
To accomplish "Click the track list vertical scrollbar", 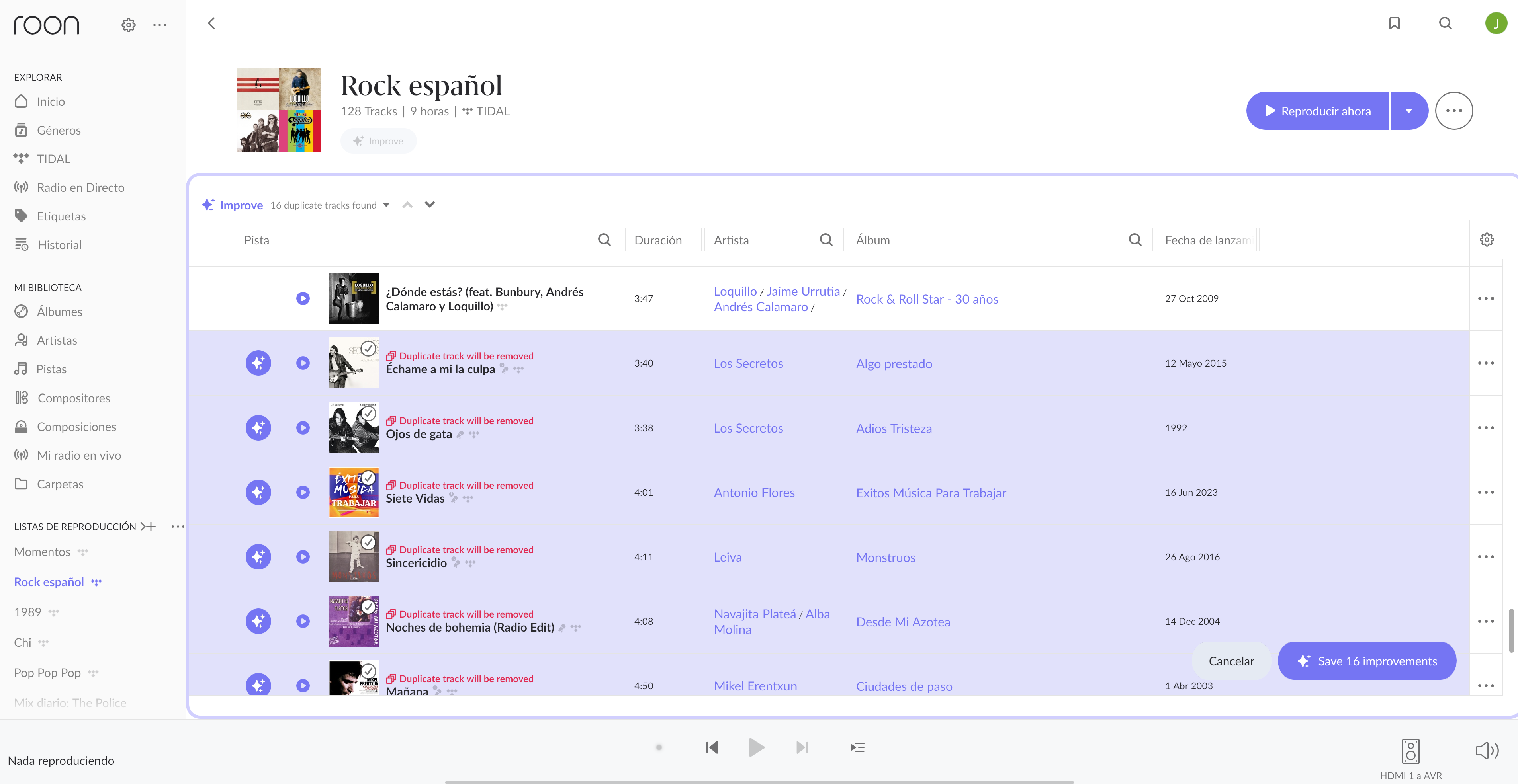I will coord(1511,631).
